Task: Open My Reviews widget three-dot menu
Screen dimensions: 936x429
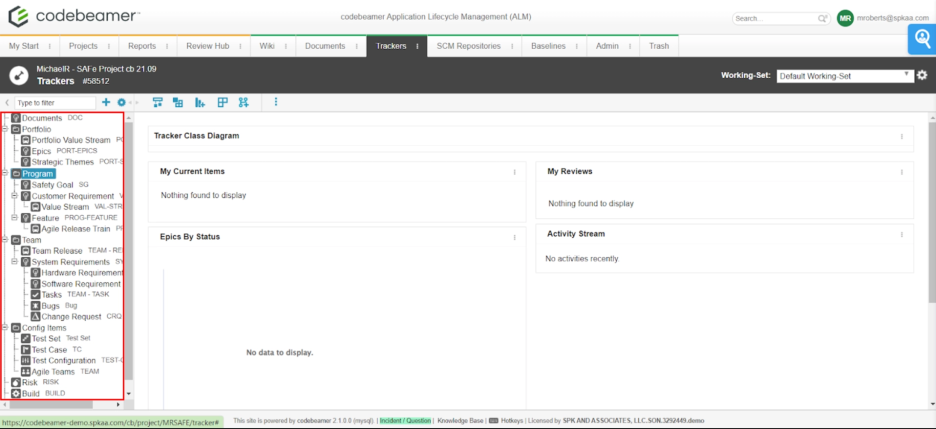Action: tap(902, 172)
